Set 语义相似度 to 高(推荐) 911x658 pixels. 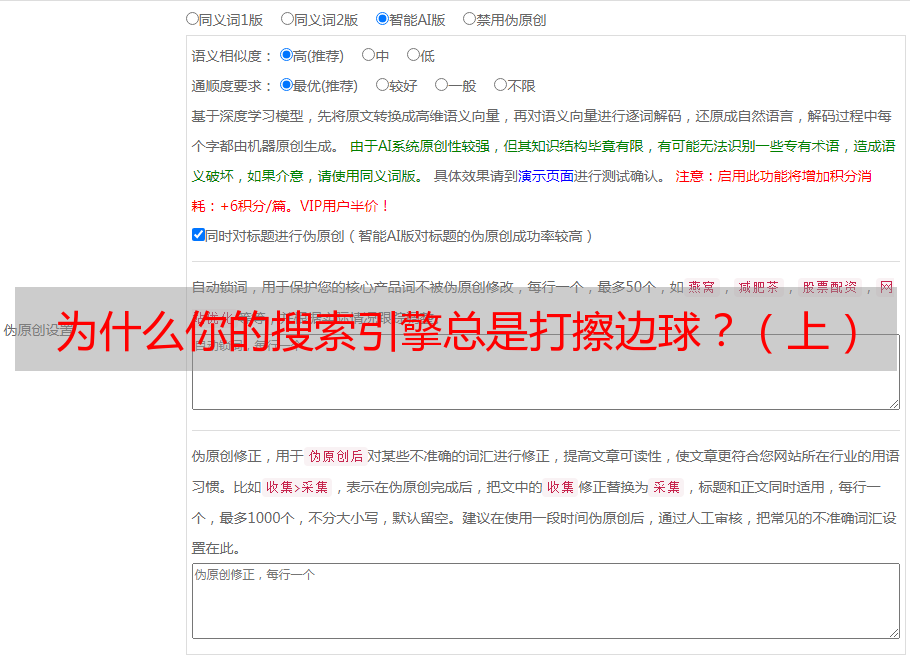(286, 55)
